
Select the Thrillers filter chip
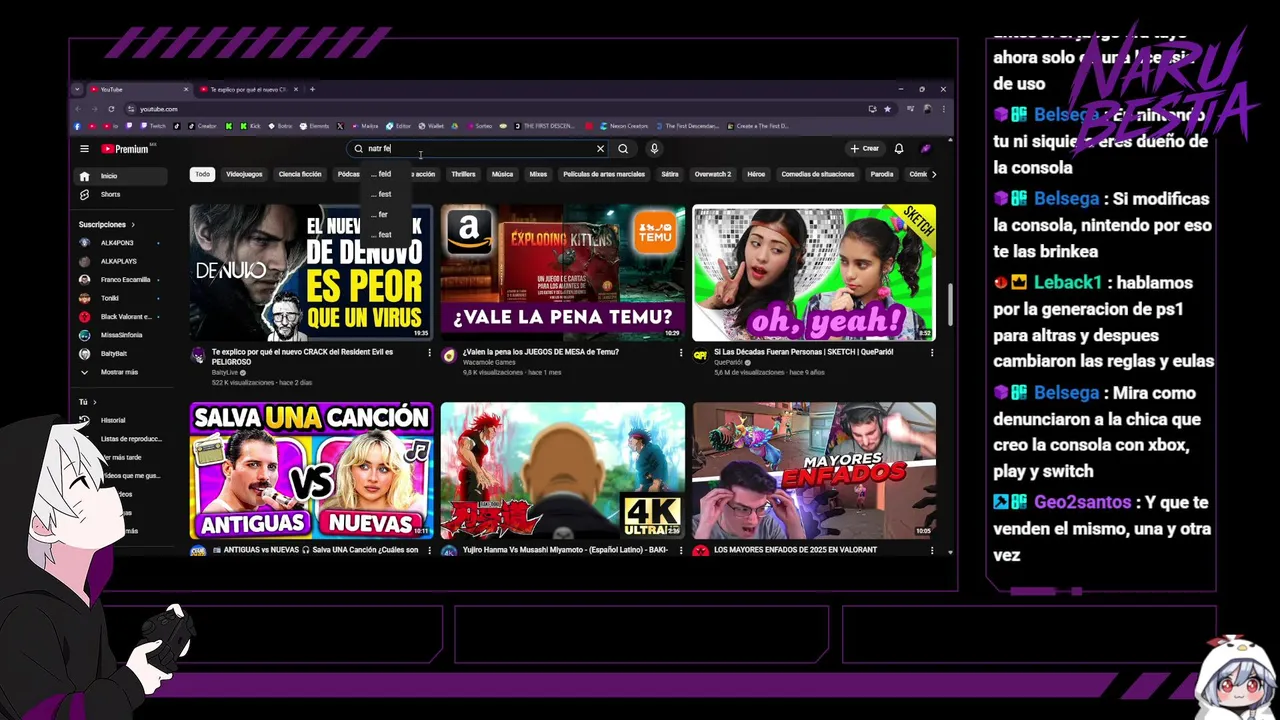[x=463, y=174]
